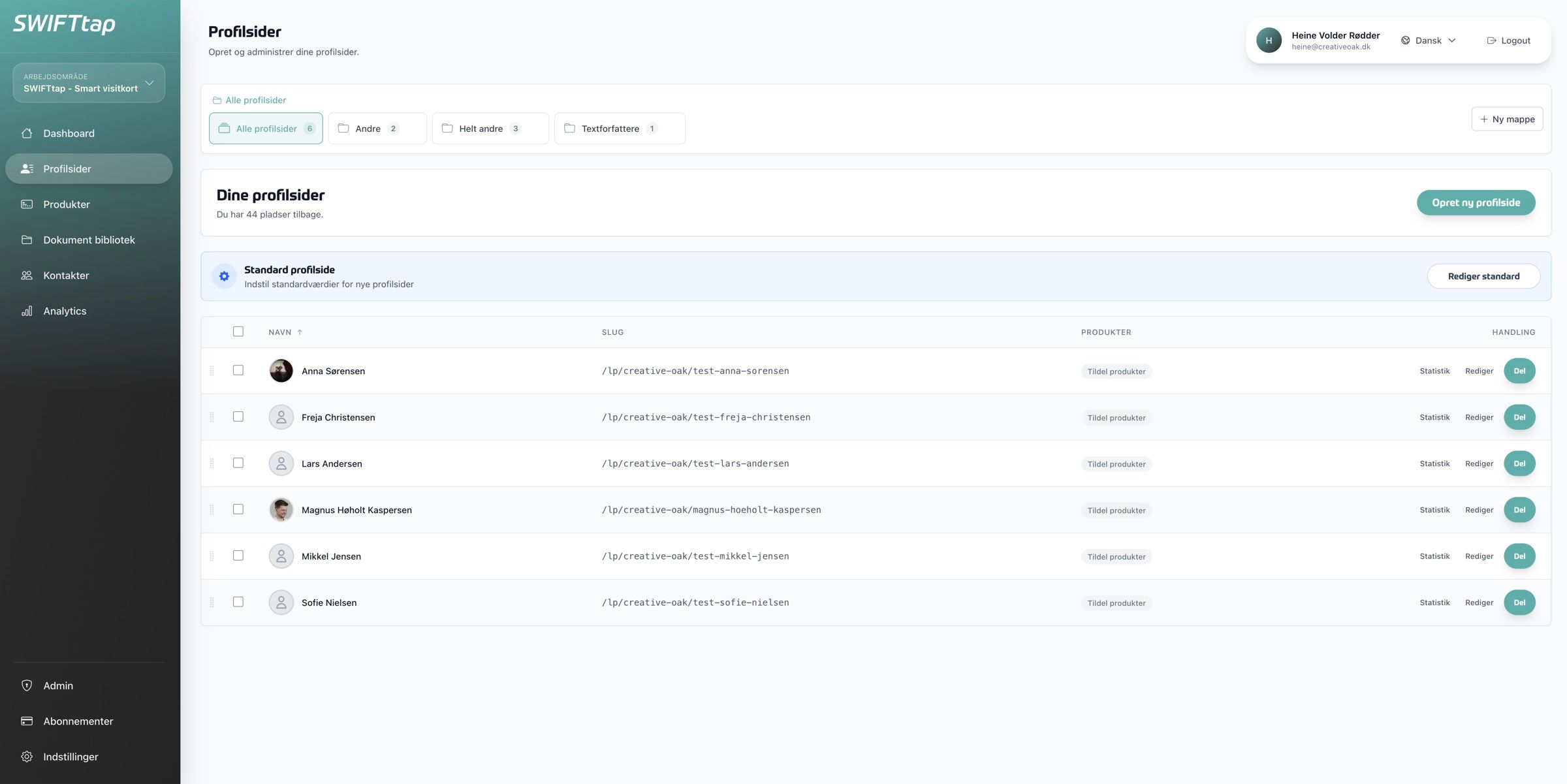Open the Textforfattere folder
The height and width of the screenshot is (784, 1567).
(x=620, y=129)
